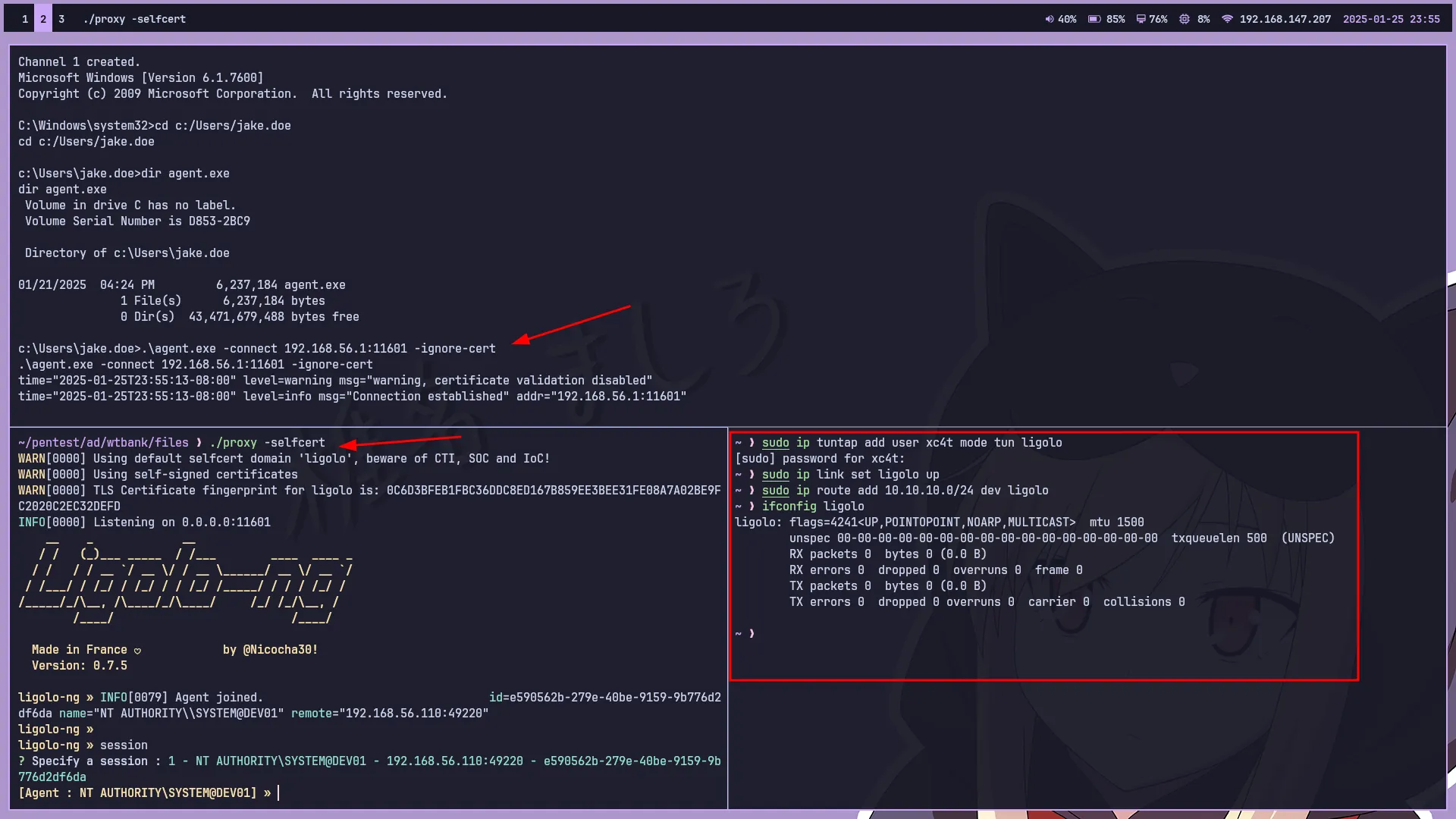This screenshot has width=1456, height=819.
Task: Click the ifconfig ligolo command line
Action: tap(813, 507)
